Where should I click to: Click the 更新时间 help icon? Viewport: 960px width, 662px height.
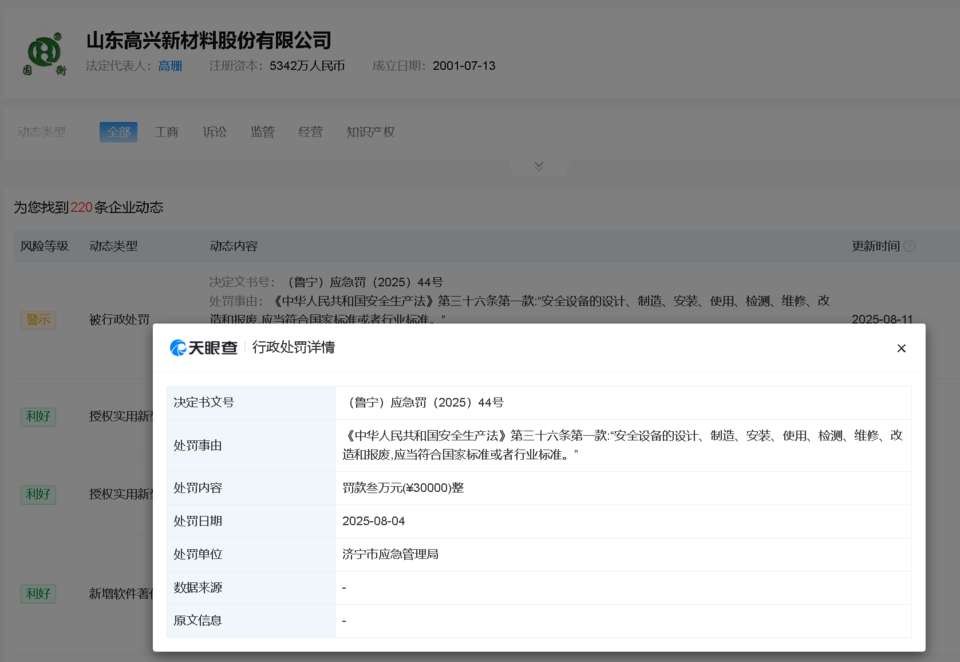click(910, 246)
